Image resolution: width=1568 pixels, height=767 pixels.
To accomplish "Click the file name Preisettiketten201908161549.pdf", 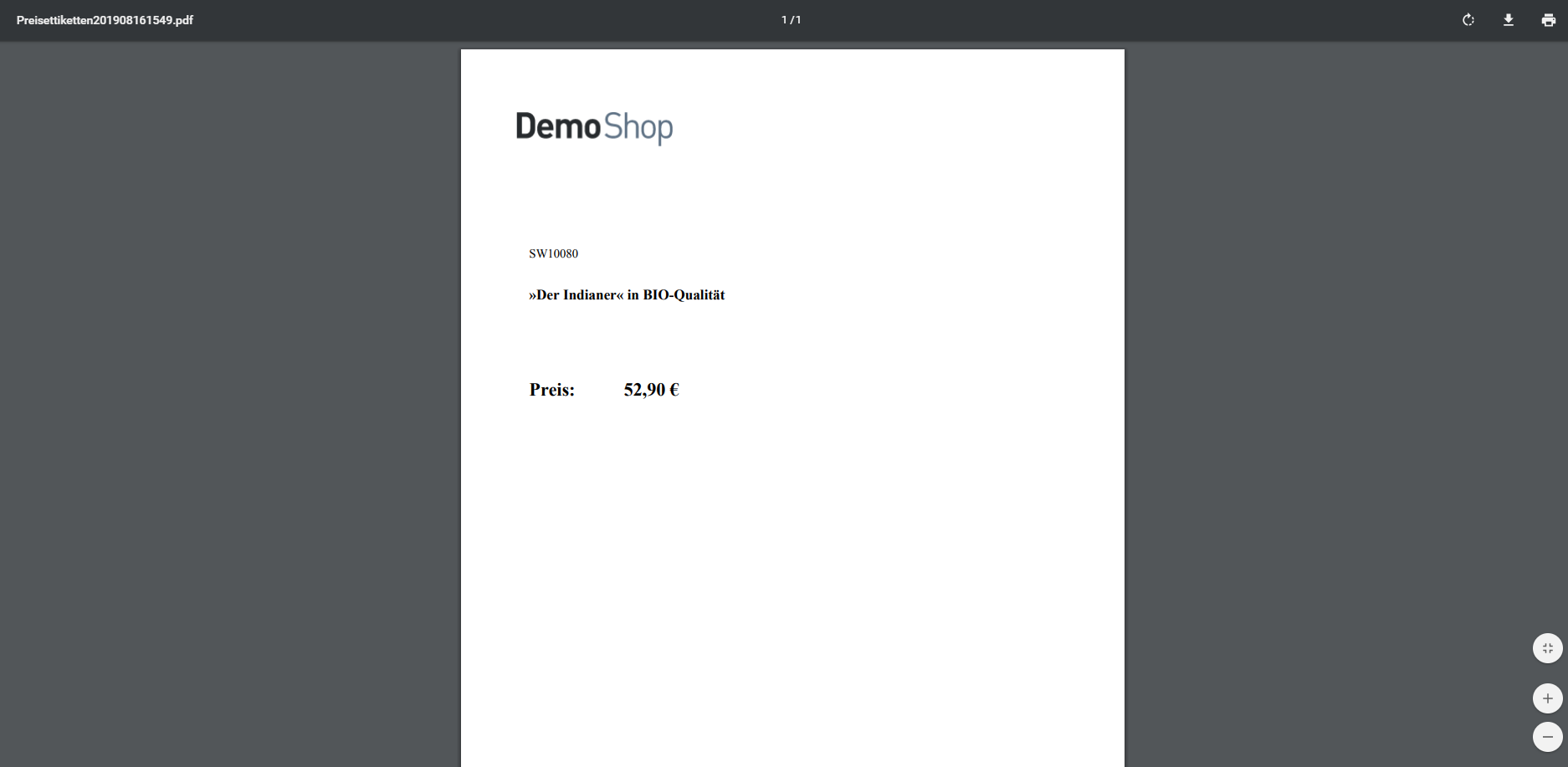I will (x=105, y=20).
